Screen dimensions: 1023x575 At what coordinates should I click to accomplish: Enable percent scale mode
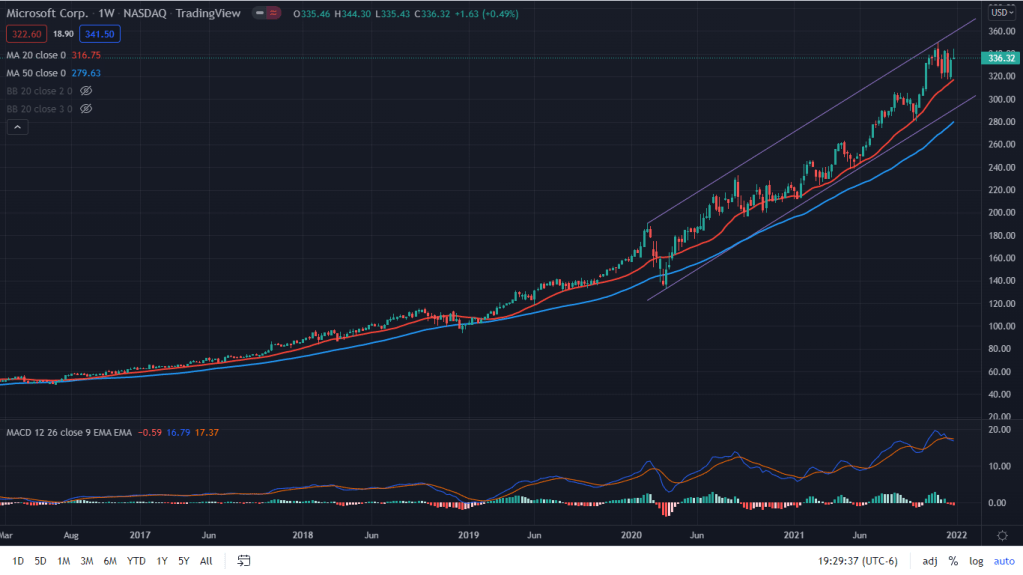(x=953, y=561)
